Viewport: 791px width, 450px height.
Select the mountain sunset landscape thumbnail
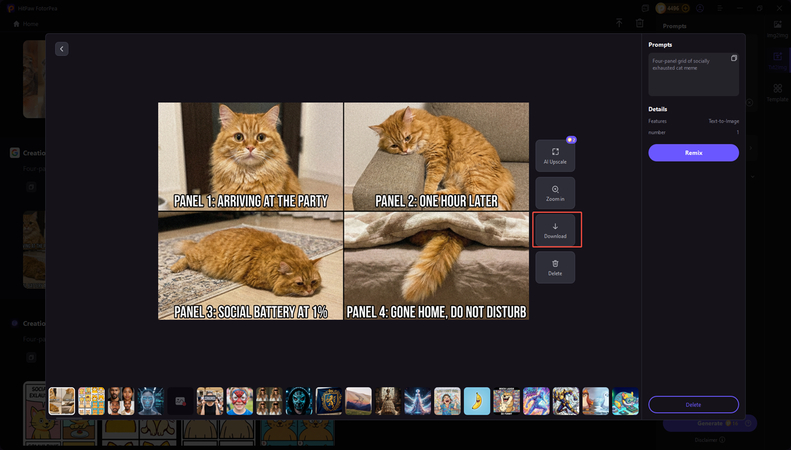point(358,401)
